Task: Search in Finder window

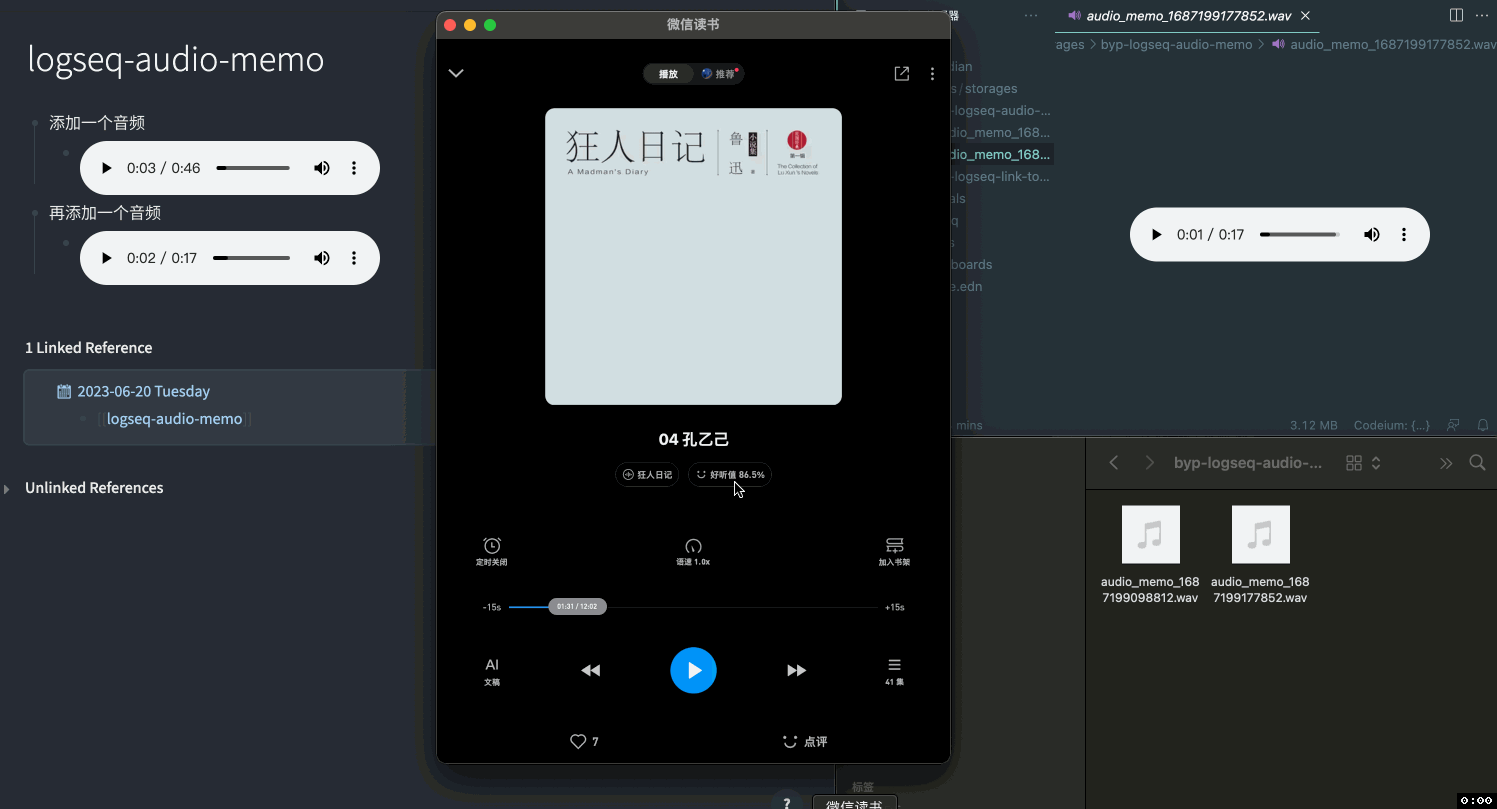Action: [x=1477, y=463]
